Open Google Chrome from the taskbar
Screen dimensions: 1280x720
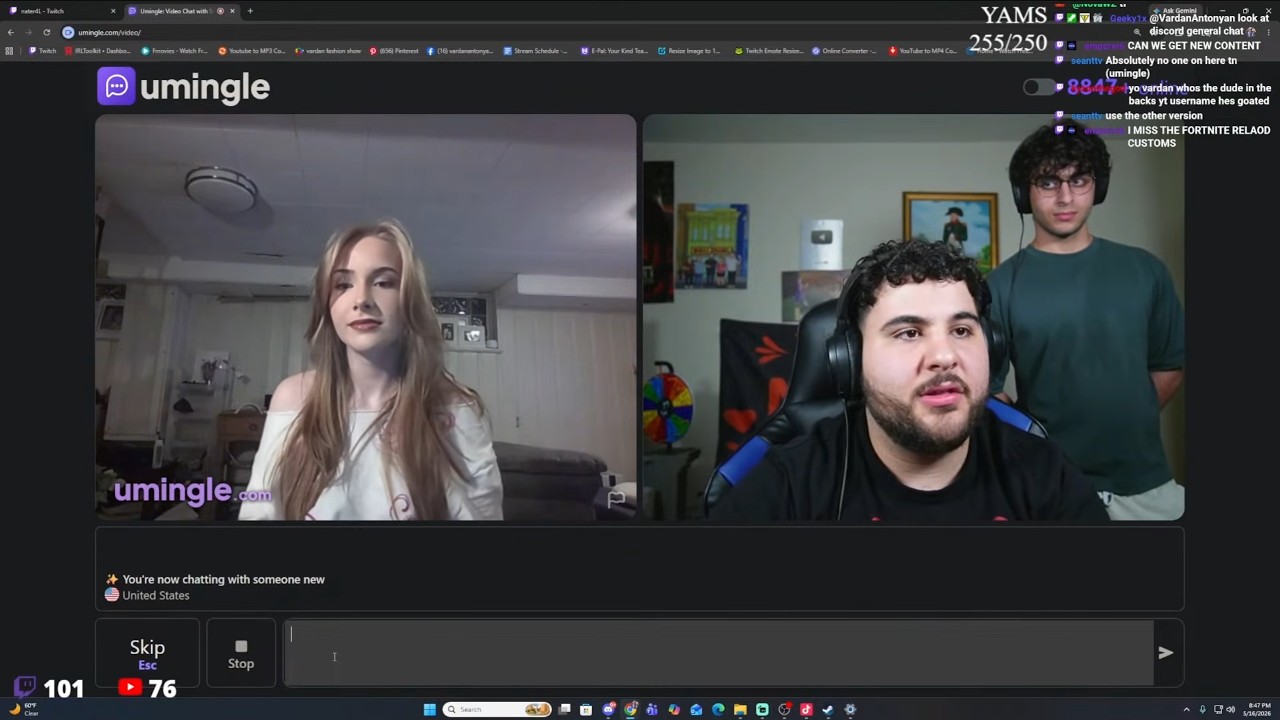(631, 709)
